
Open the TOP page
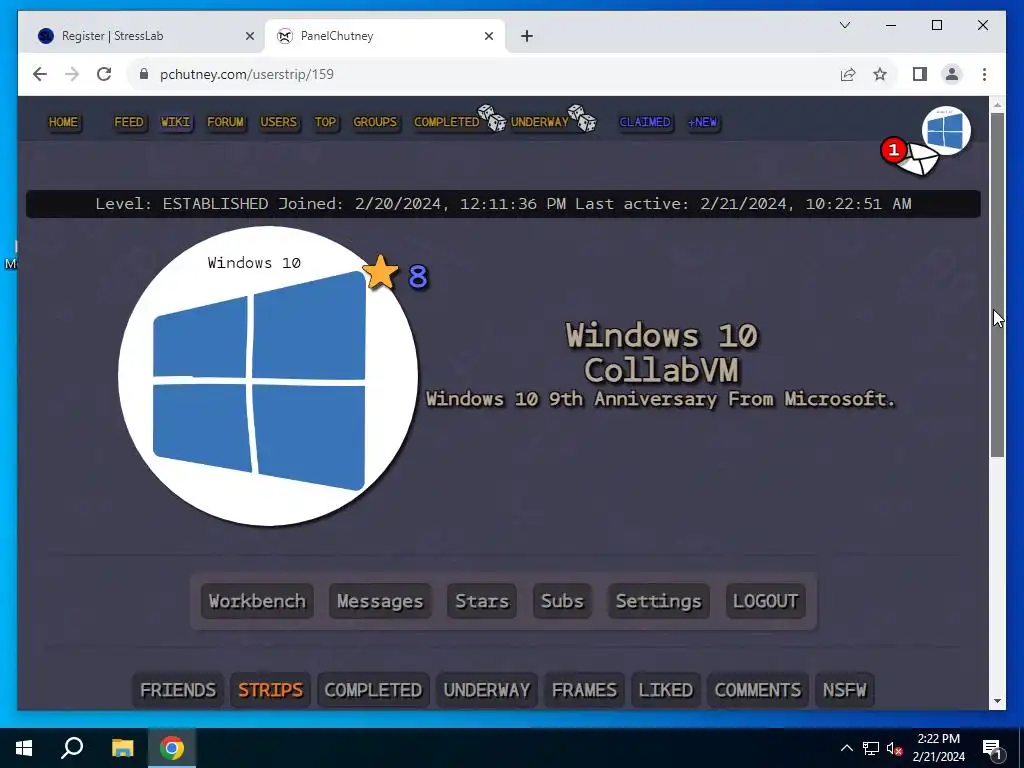tap(325, 122)
